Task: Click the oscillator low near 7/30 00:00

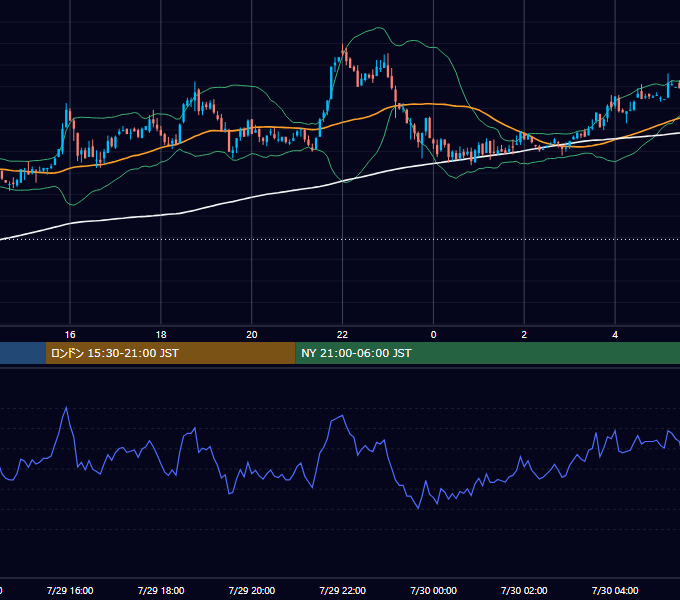Action: [x=418, y=508]
